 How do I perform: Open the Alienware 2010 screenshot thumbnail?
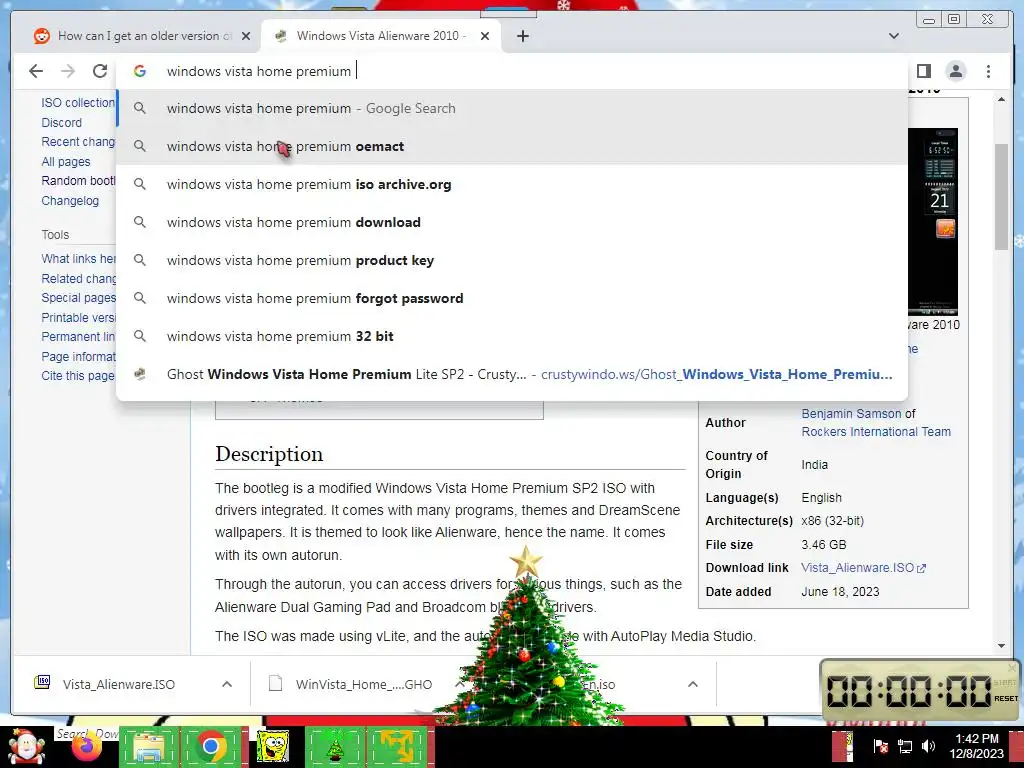(933, 222)
